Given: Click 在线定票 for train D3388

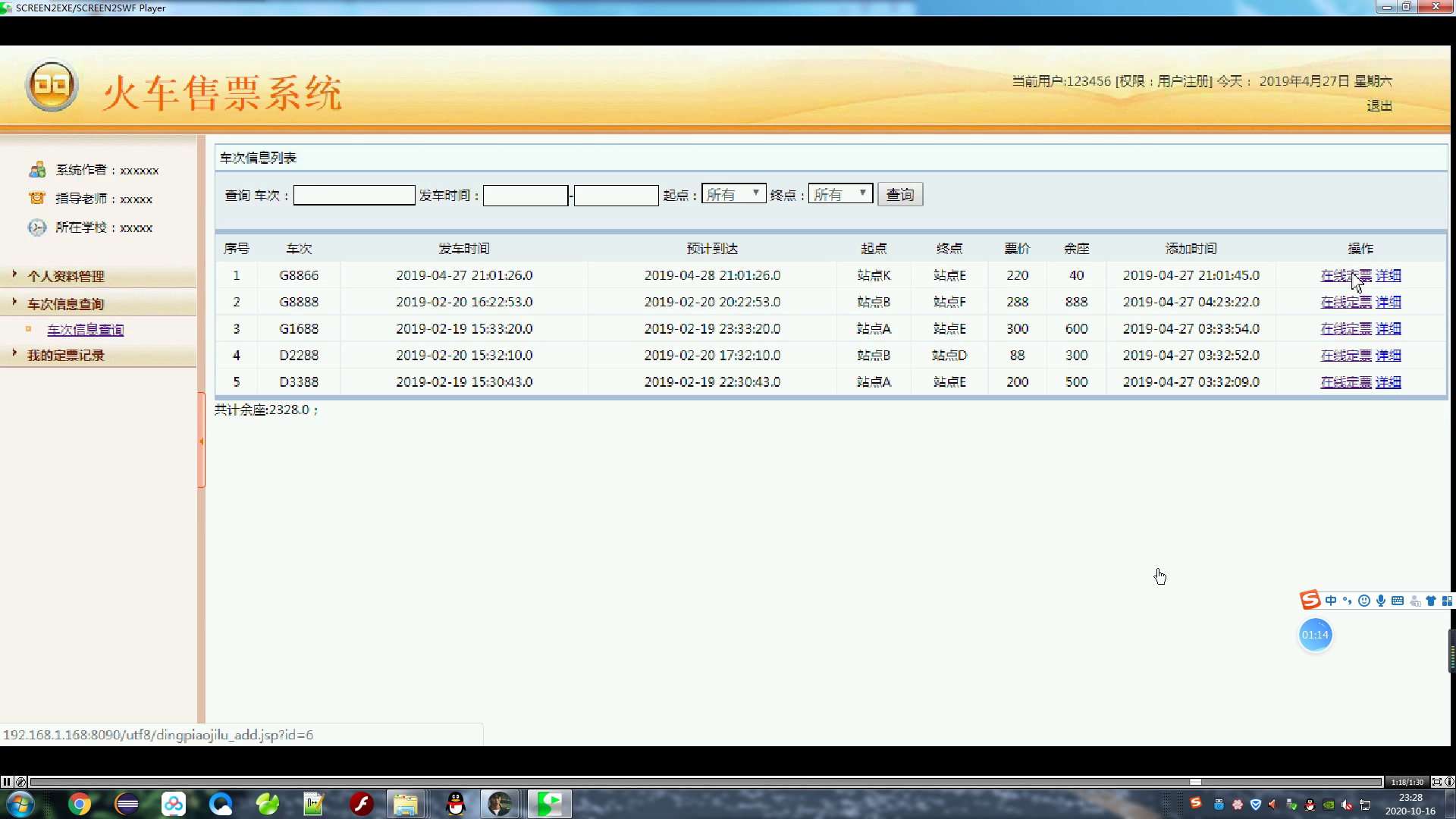Looking at the screenshot, I should (1346, 382).
